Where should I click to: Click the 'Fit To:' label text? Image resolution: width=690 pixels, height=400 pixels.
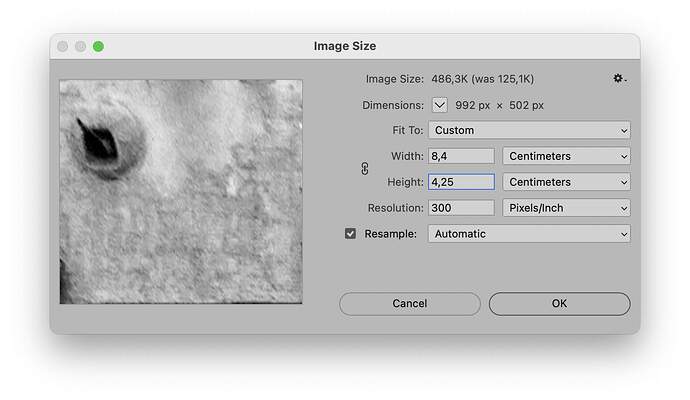407,130
